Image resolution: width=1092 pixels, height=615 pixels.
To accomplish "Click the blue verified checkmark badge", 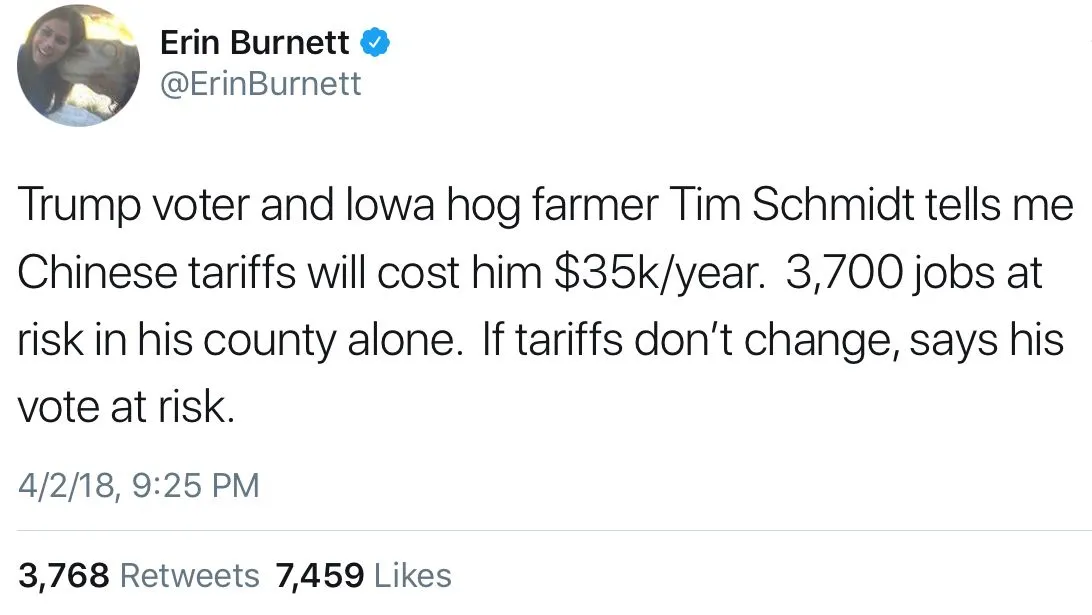I will point(375,42).
